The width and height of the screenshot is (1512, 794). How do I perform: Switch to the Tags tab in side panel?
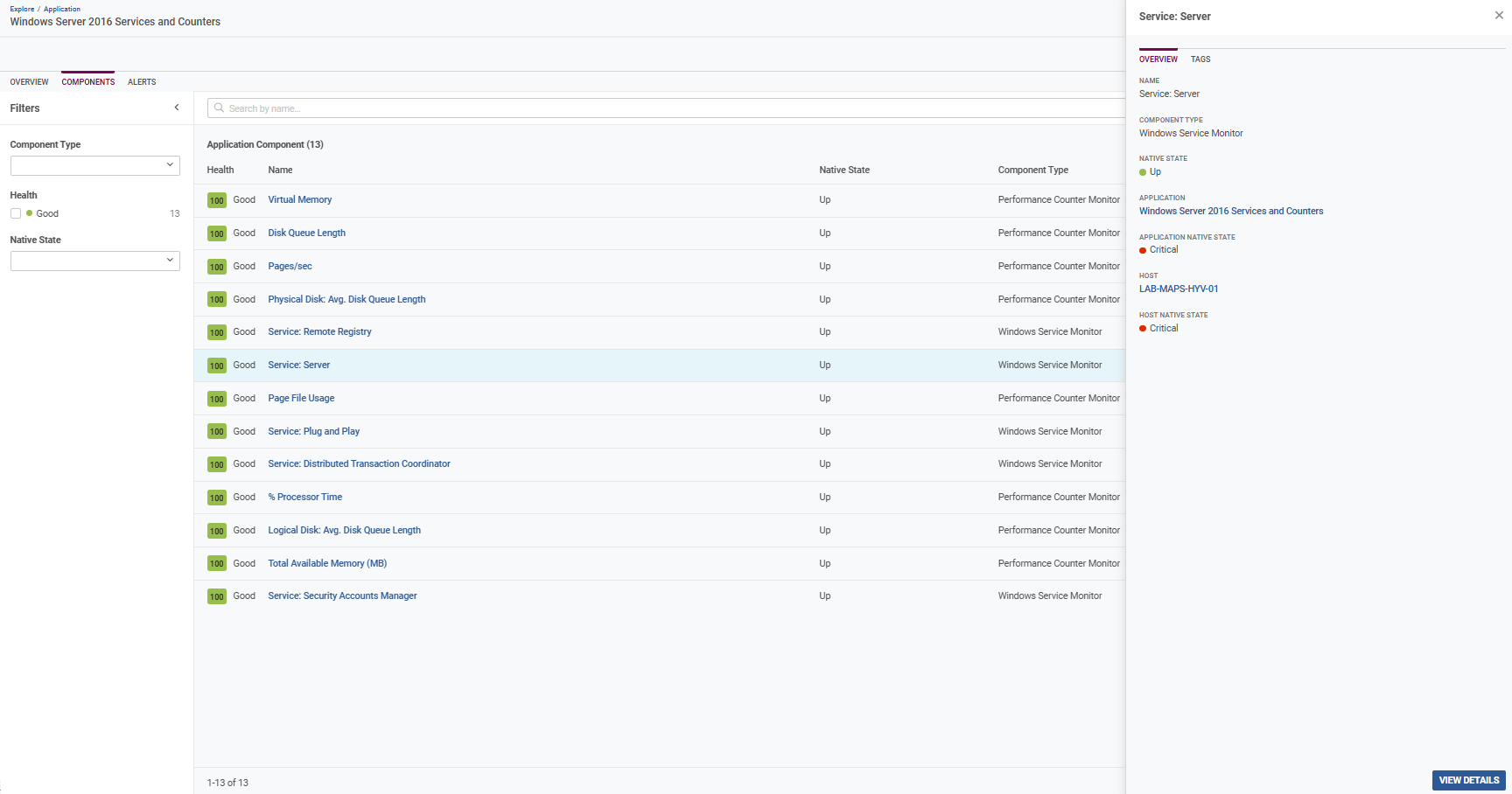click(1200, 59)
